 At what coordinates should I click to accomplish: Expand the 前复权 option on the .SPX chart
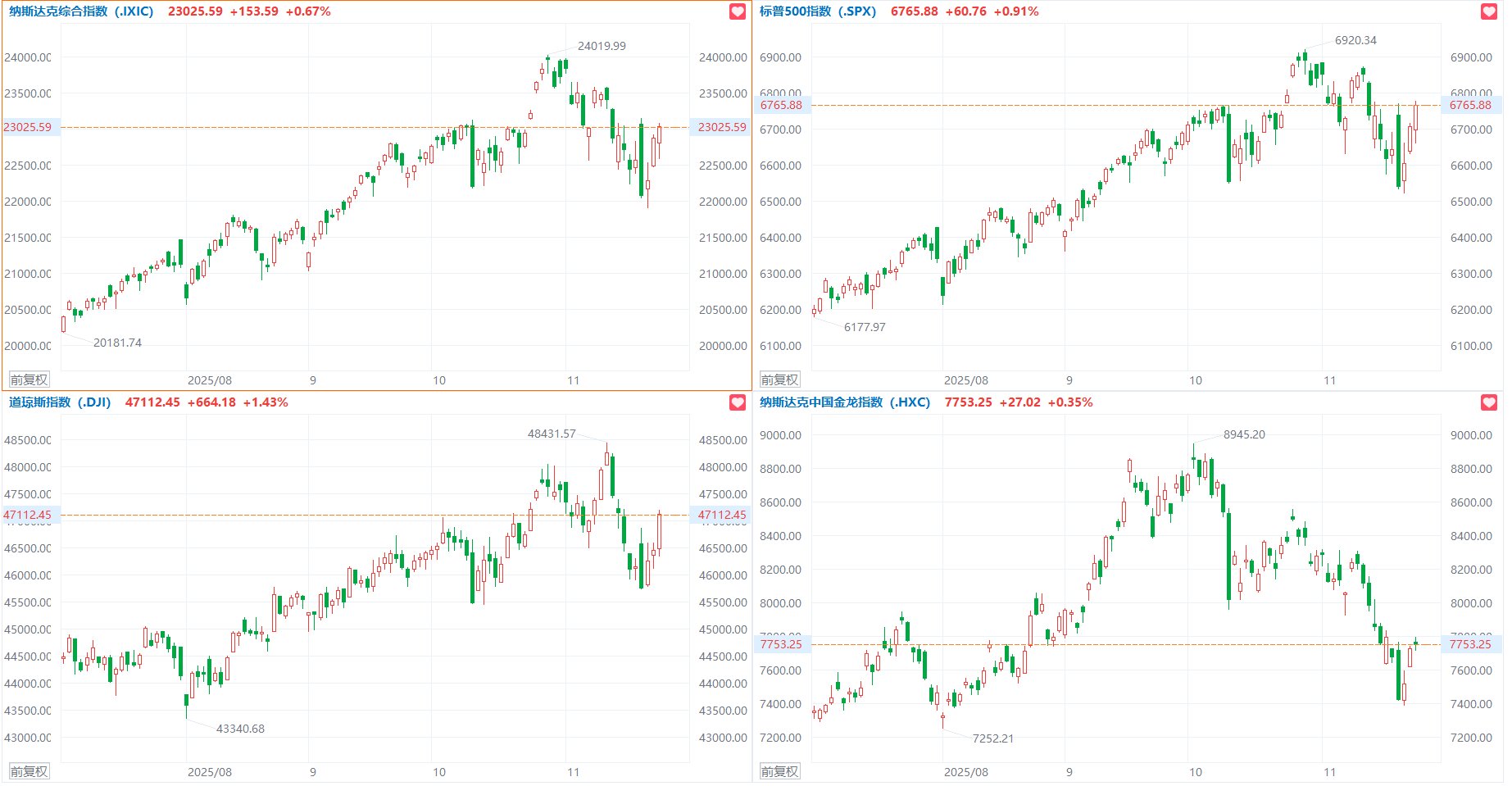(779, 379)
